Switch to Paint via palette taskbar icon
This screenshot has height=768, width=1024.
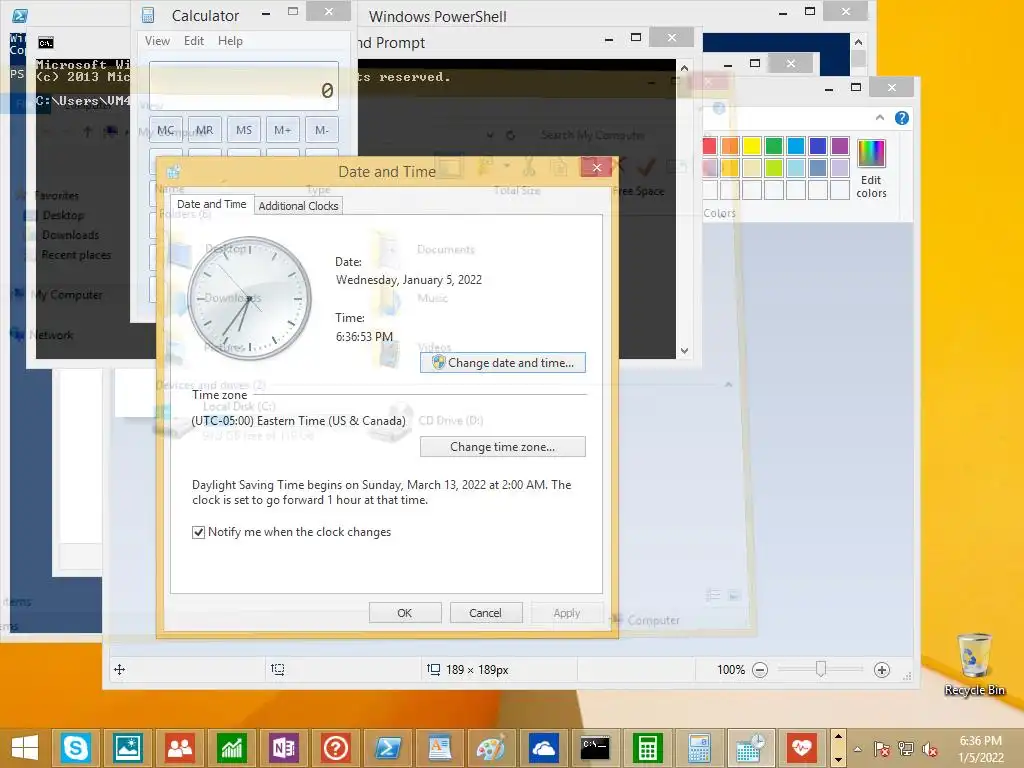click(491, 748)
